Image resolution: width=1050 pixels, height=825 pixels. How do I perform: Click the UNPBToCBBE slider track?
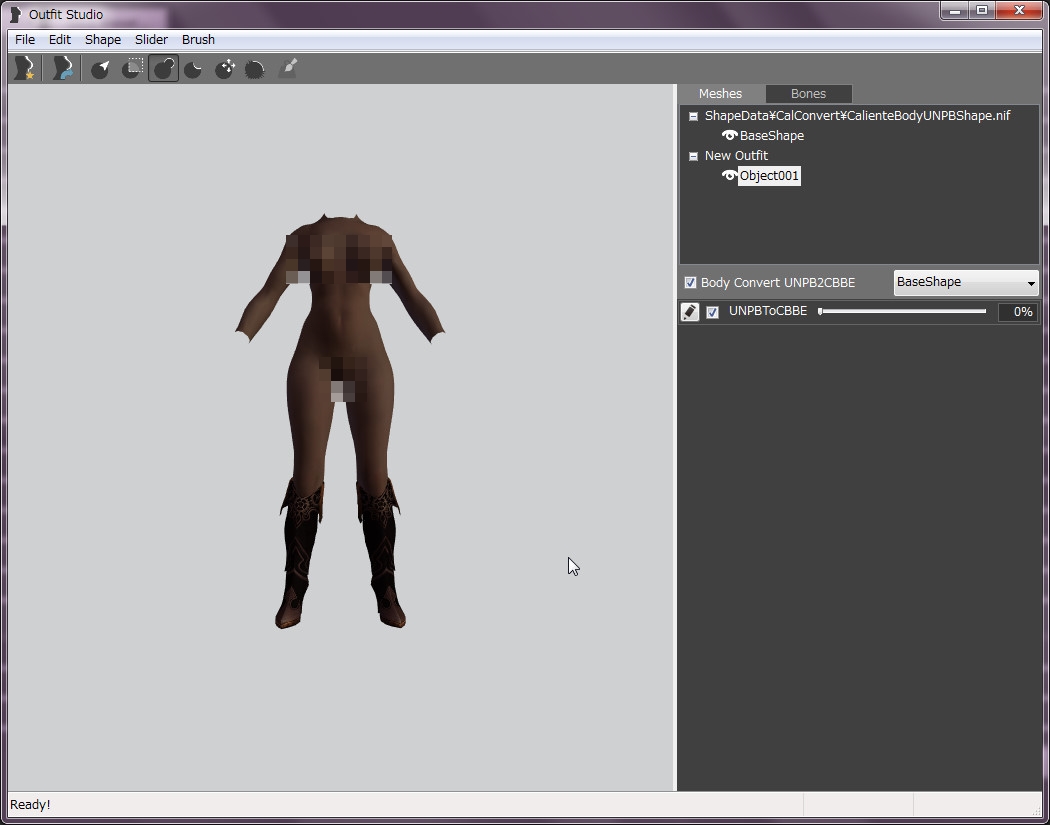pos(902,311)
